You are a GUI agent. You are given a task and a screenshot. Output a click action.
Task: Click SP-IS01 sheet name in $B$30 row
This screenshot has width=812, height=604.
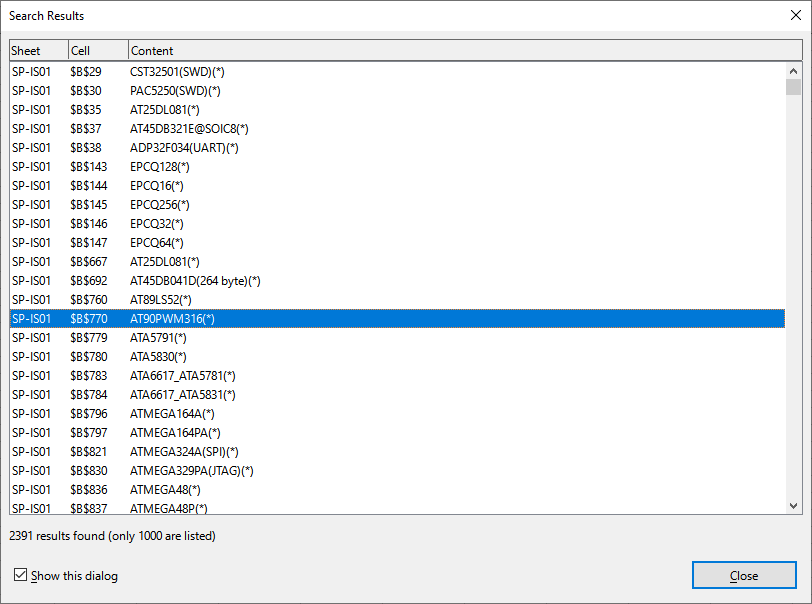(32, 91)
